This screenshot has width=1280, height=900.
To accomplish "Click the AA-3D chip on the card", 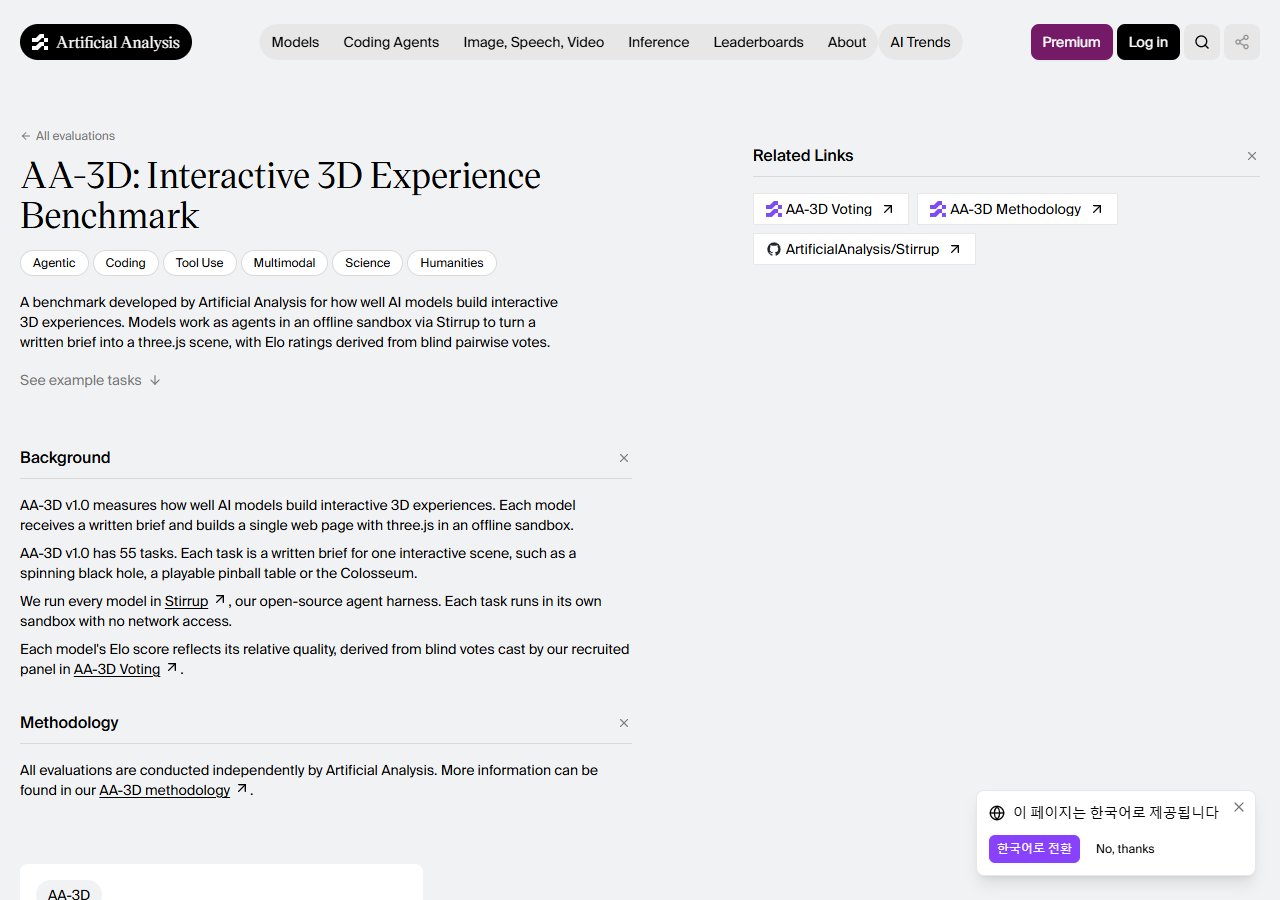I will click(69, 894).
